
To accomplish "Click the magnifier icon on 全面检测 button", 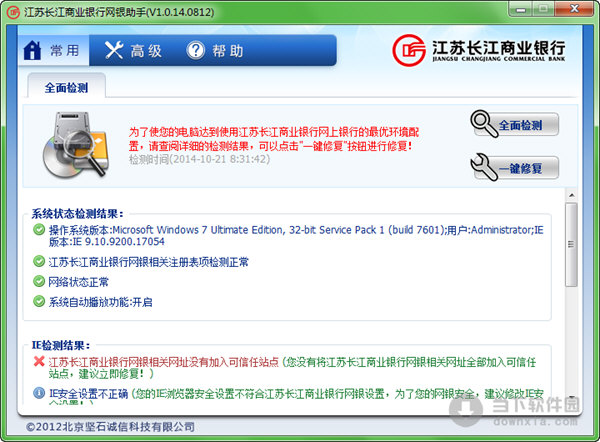I will click(x=484, y=123).
